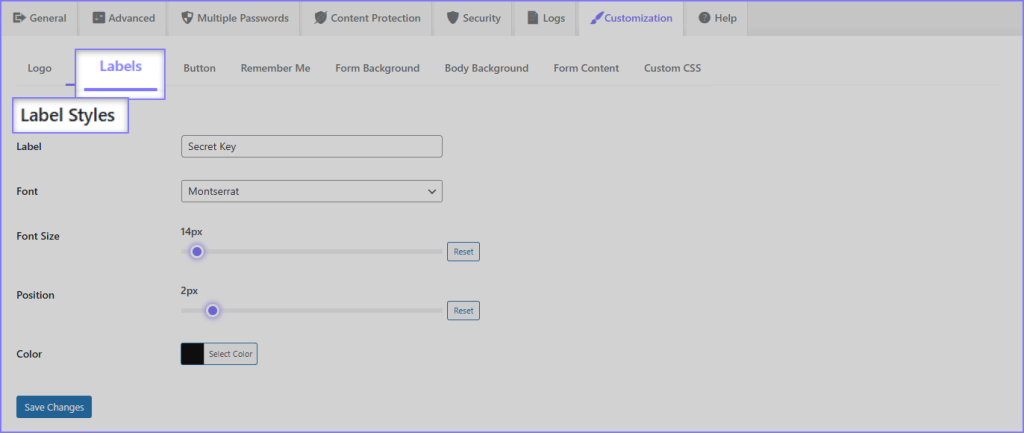Open the Content Protection tab

click(x=366, y=18)
